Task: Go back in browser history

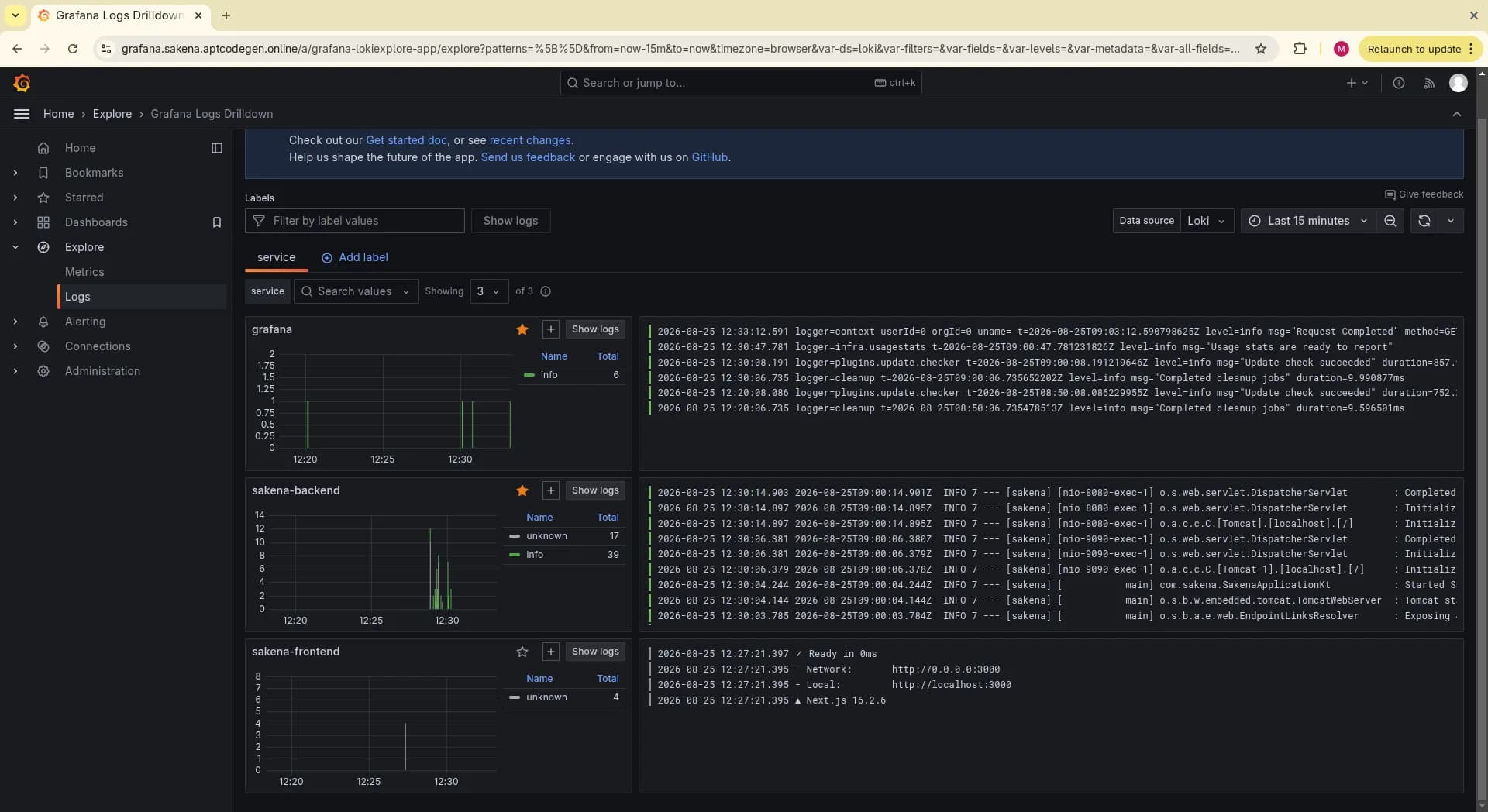Action: pyautogui.click(x=17, y=49)
